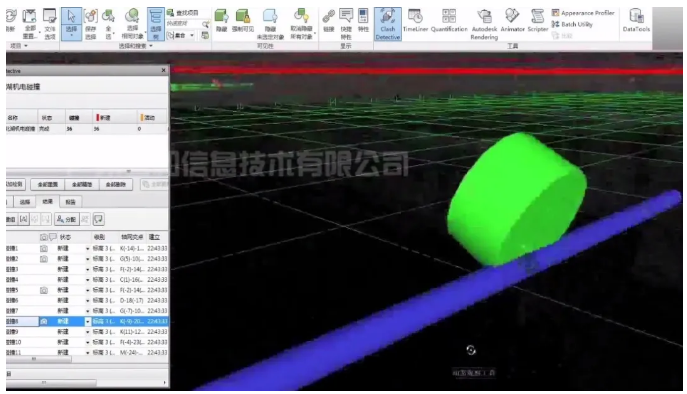The width and height of the screenshot is (687, 394).
Task: Open Appearance Profiler
Action: click(x=583, y=13)
